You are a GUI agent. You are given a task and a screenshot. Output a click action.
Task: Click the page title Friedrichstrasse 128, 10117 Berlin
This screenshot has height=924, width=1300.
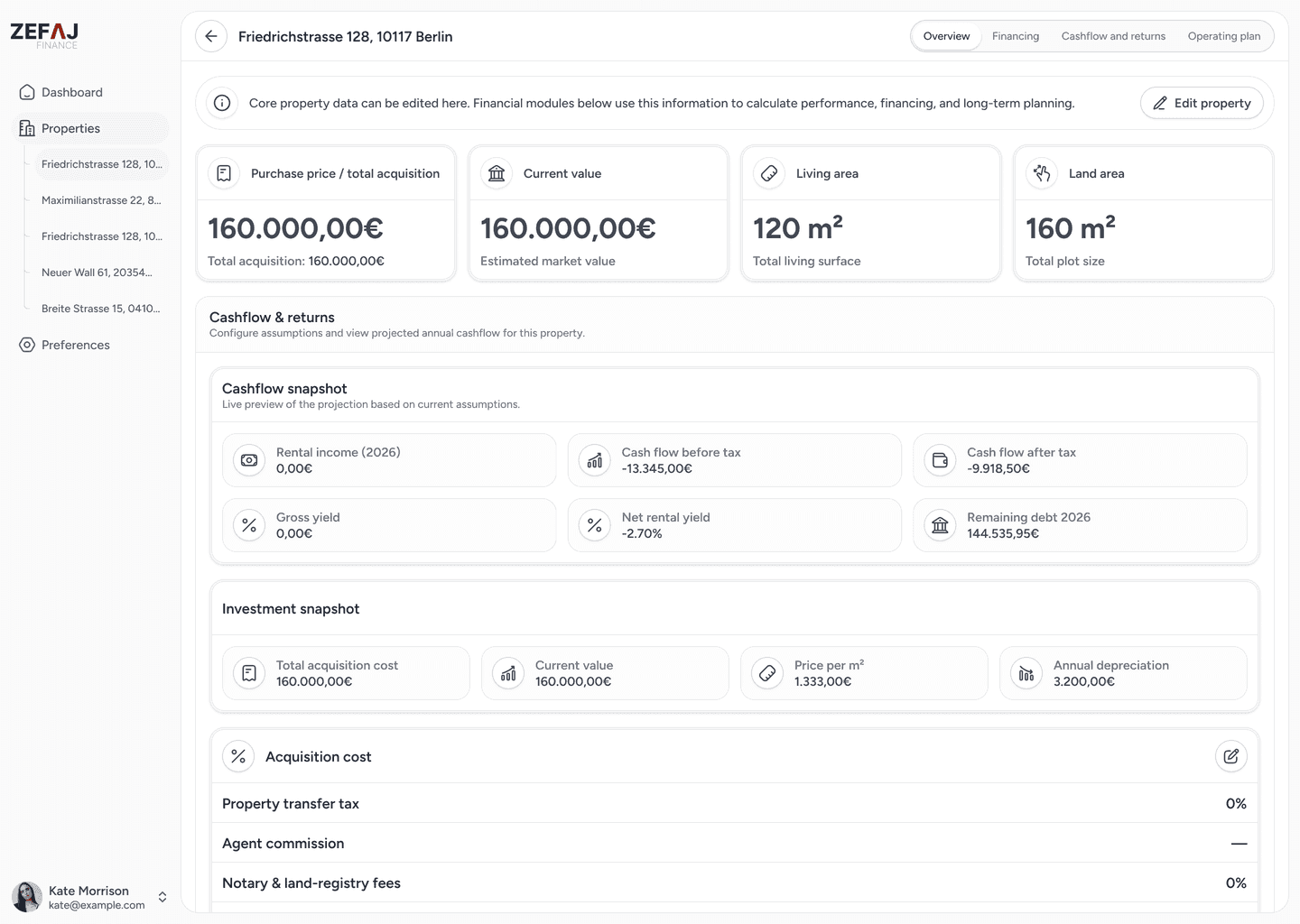click(346, 36)
